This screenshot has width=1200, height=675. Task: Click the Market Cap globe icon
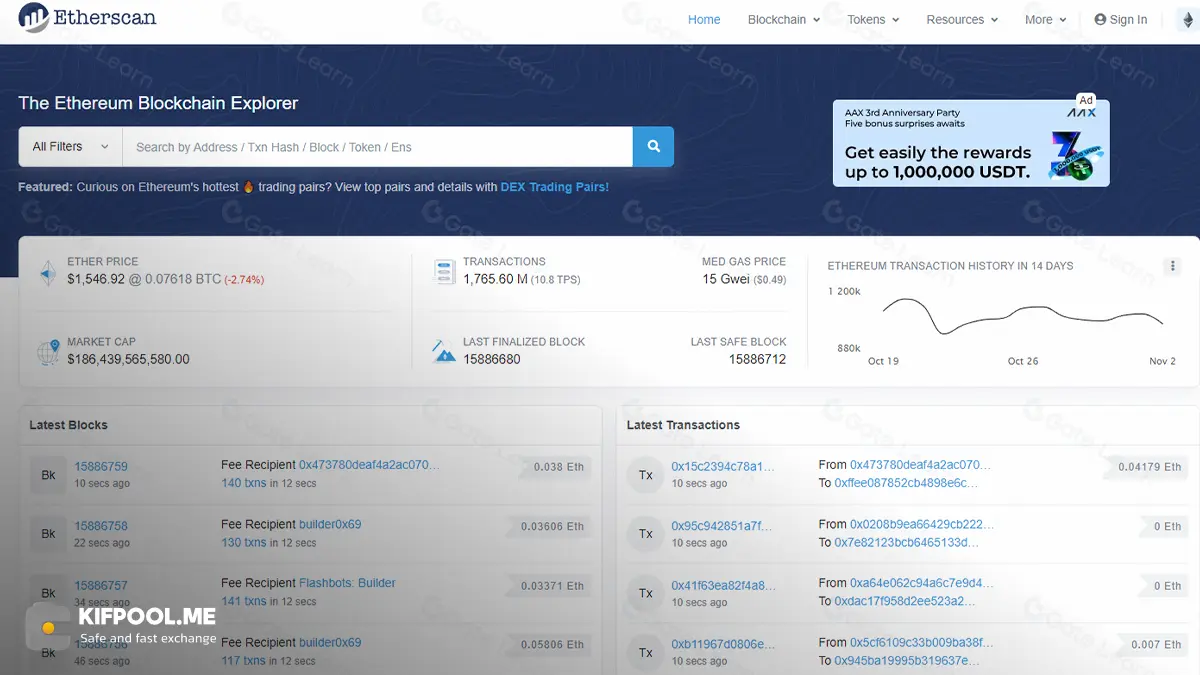coord(48,352)
